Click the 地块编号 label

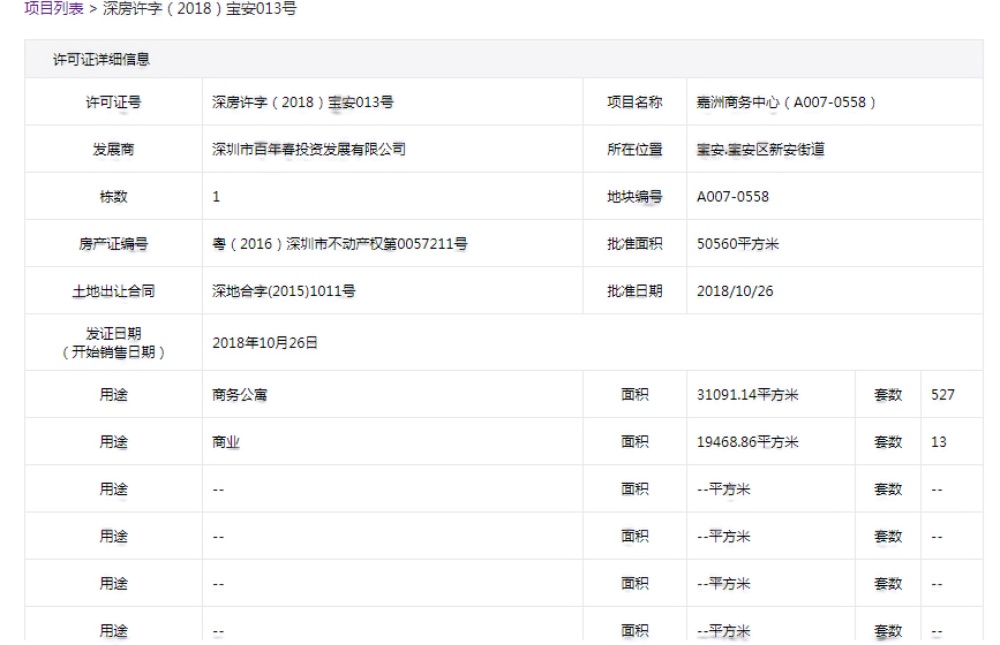[x=635, y=196]
